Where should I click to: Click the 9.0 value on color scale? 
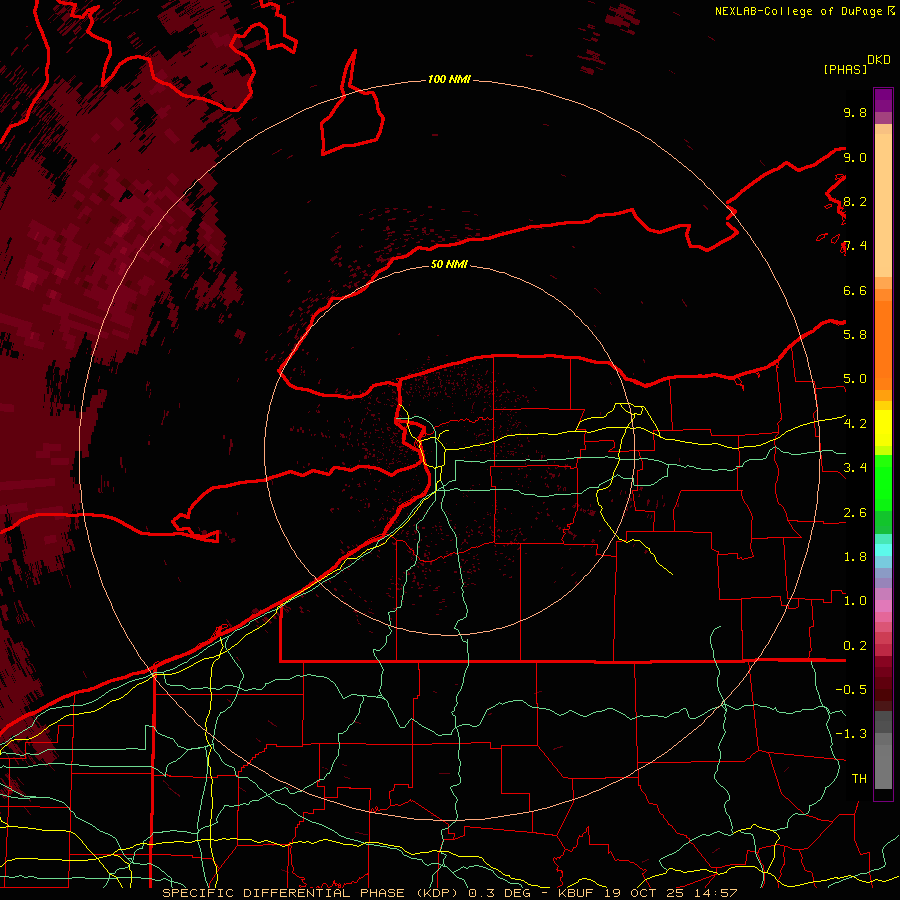(855, 157)
